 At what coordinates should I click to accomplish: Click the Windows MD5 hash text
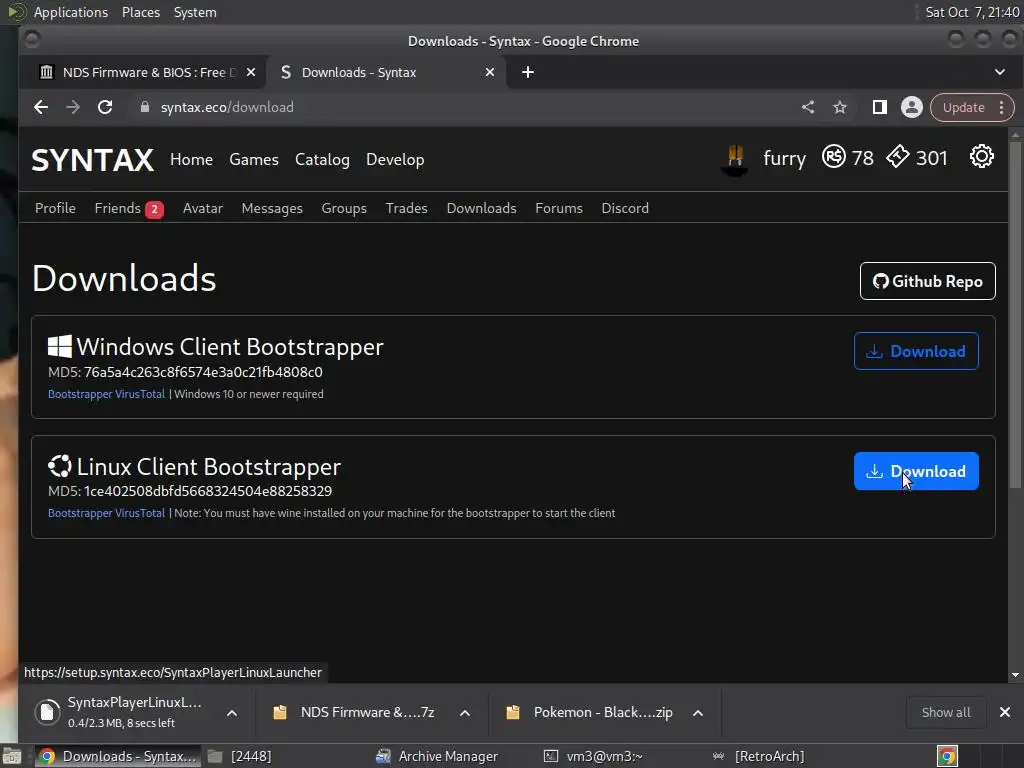click(203, 372)
